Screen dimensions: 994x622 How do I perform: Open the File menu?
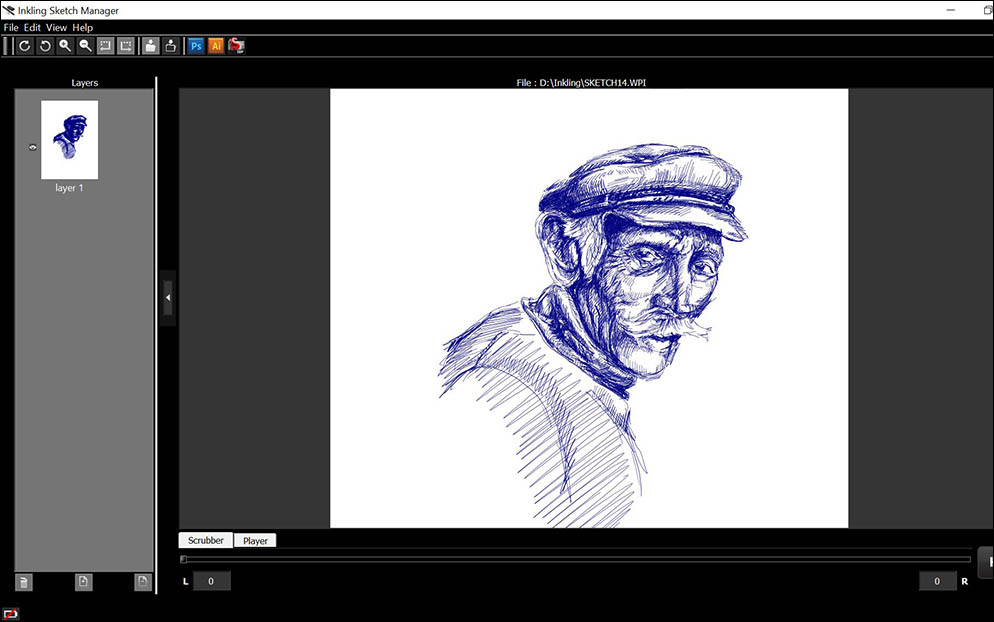11,28
